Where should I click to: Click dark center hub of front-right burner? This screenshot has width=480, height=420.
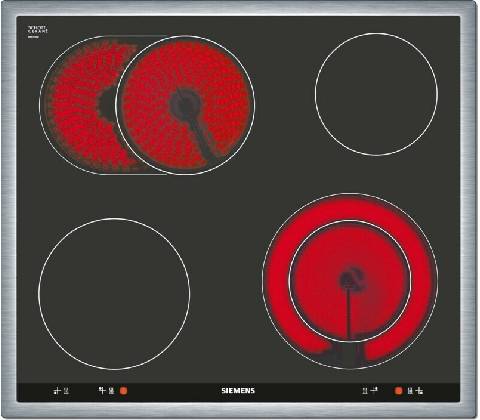pos(349,279)
